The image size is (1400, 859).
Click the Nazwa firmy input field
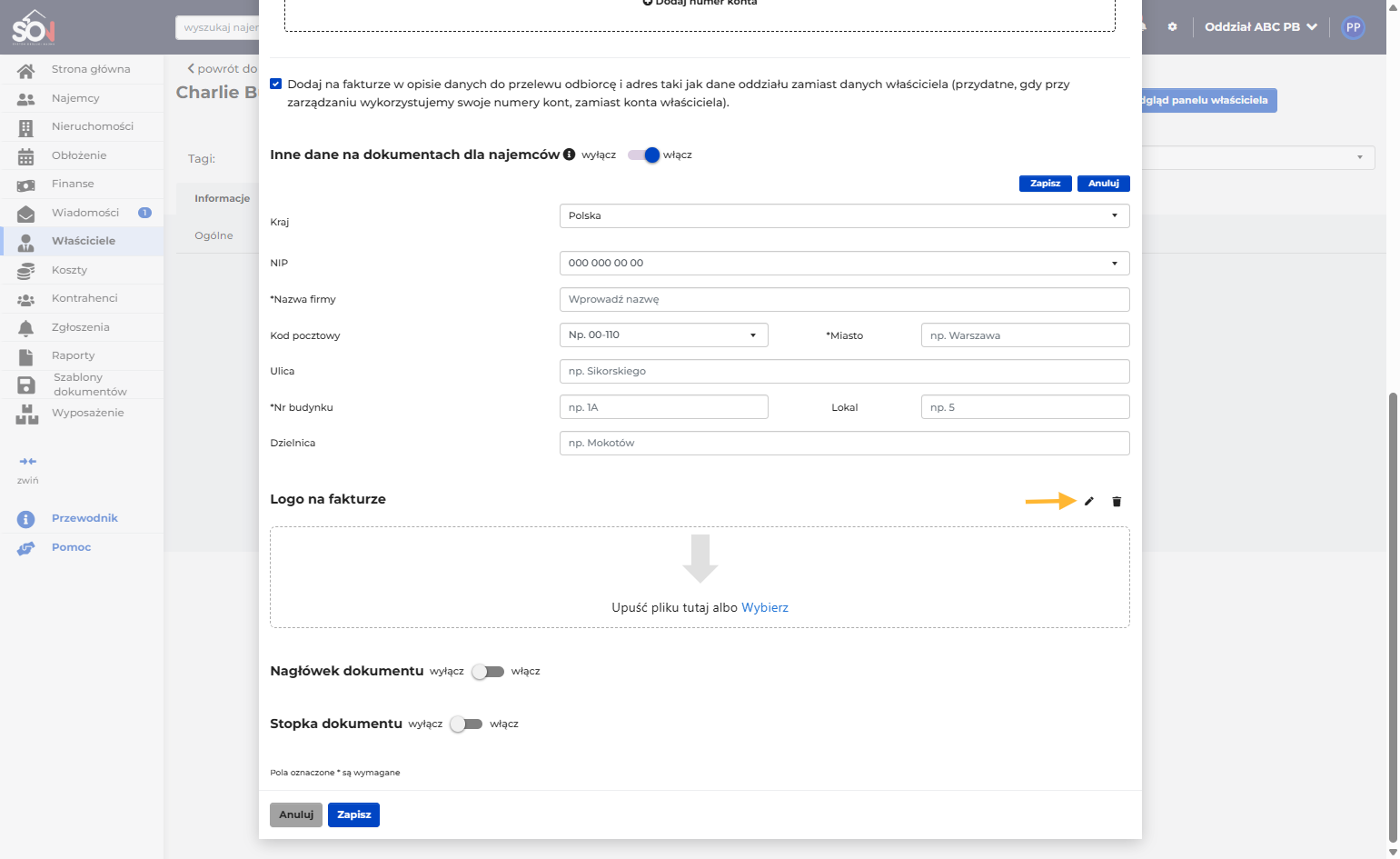coord(844,299)
